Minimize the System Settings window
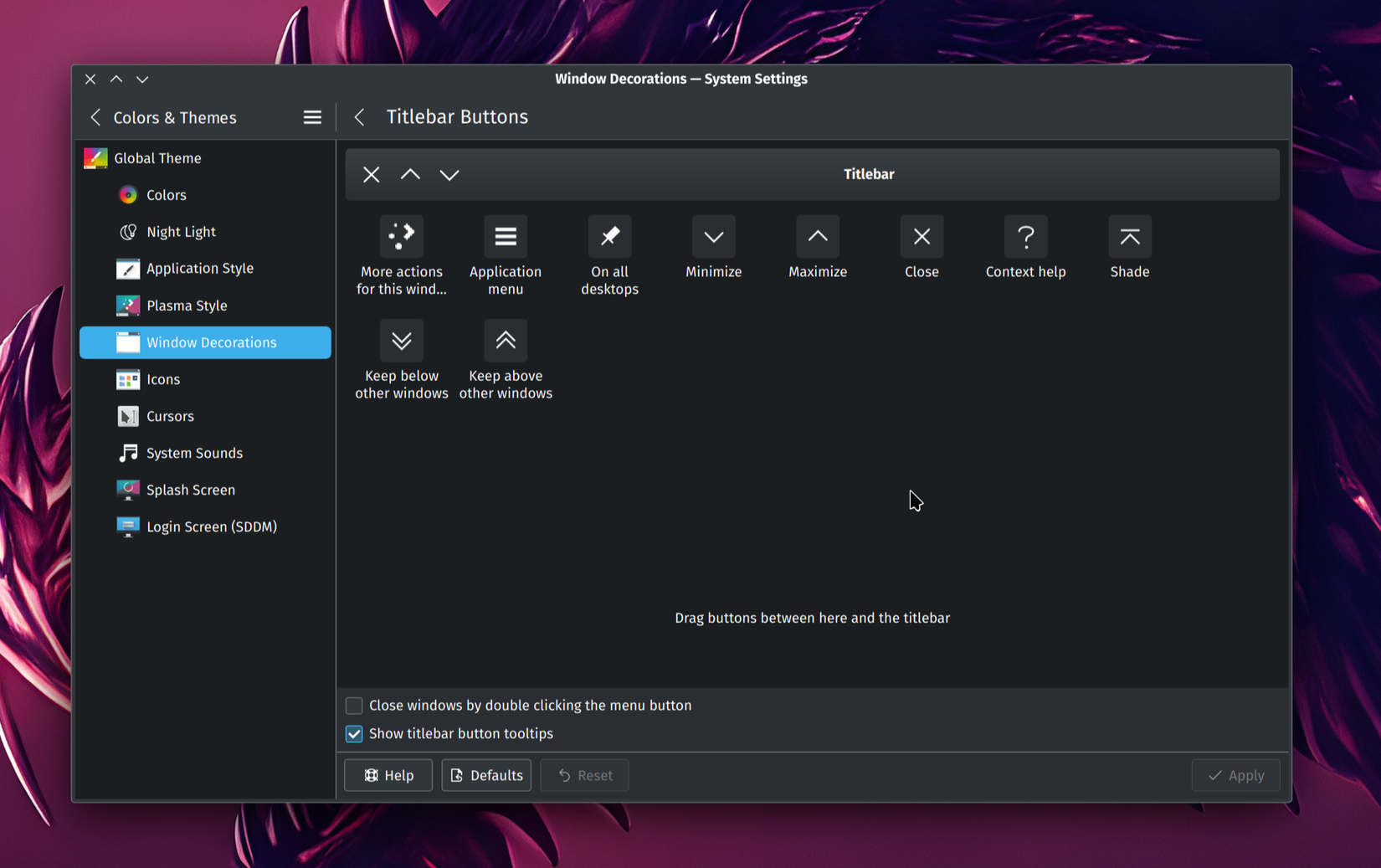The image size is (1381, 868). (142, 79)
